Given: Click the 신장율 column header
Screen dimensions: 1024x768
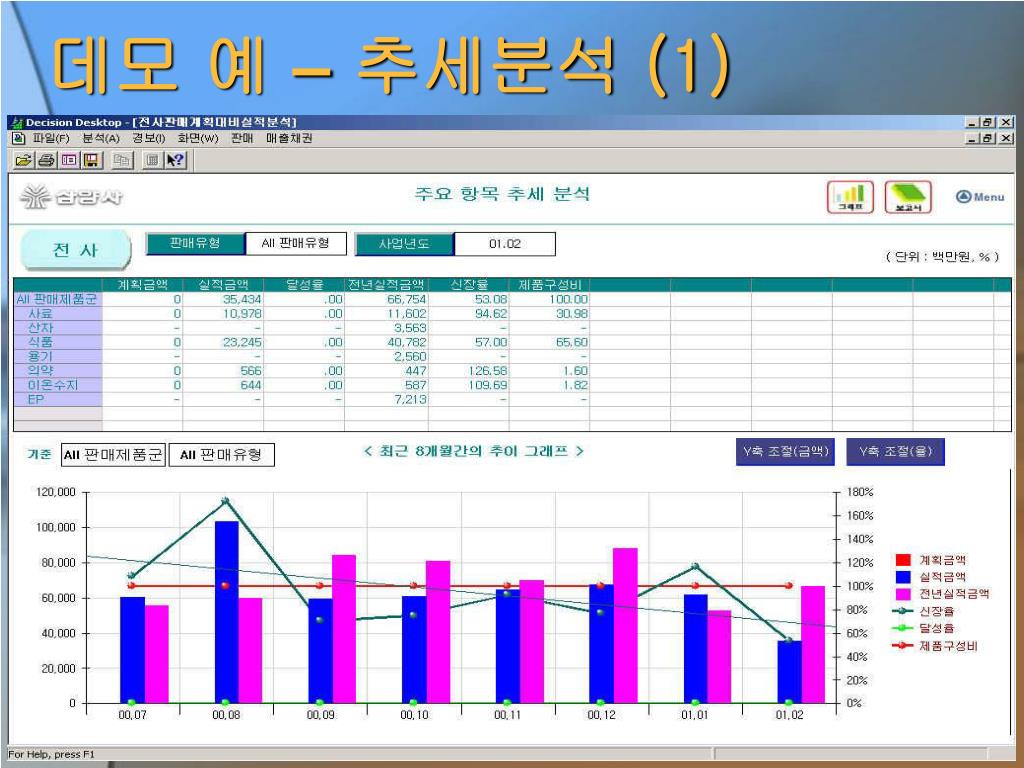Looking at the screenshot, I should 468,285.
